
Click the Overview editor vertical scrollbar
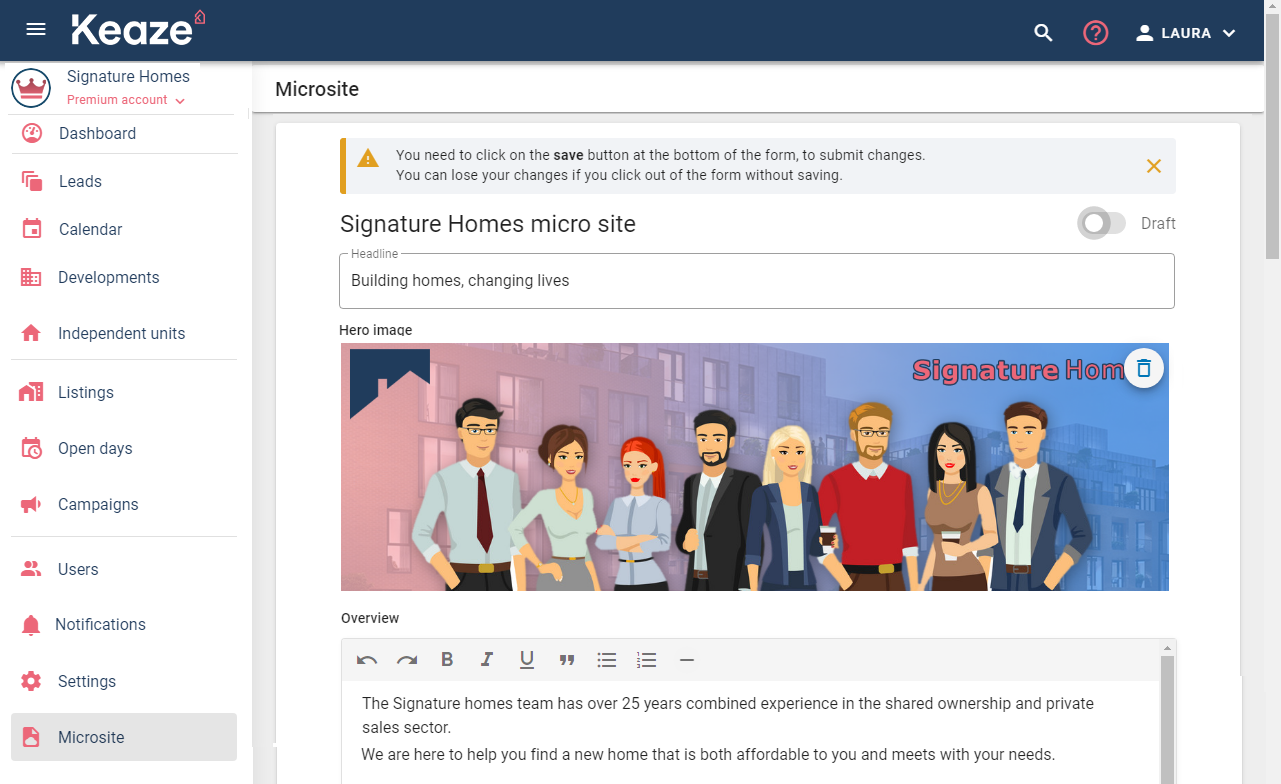click(1167, 720)
